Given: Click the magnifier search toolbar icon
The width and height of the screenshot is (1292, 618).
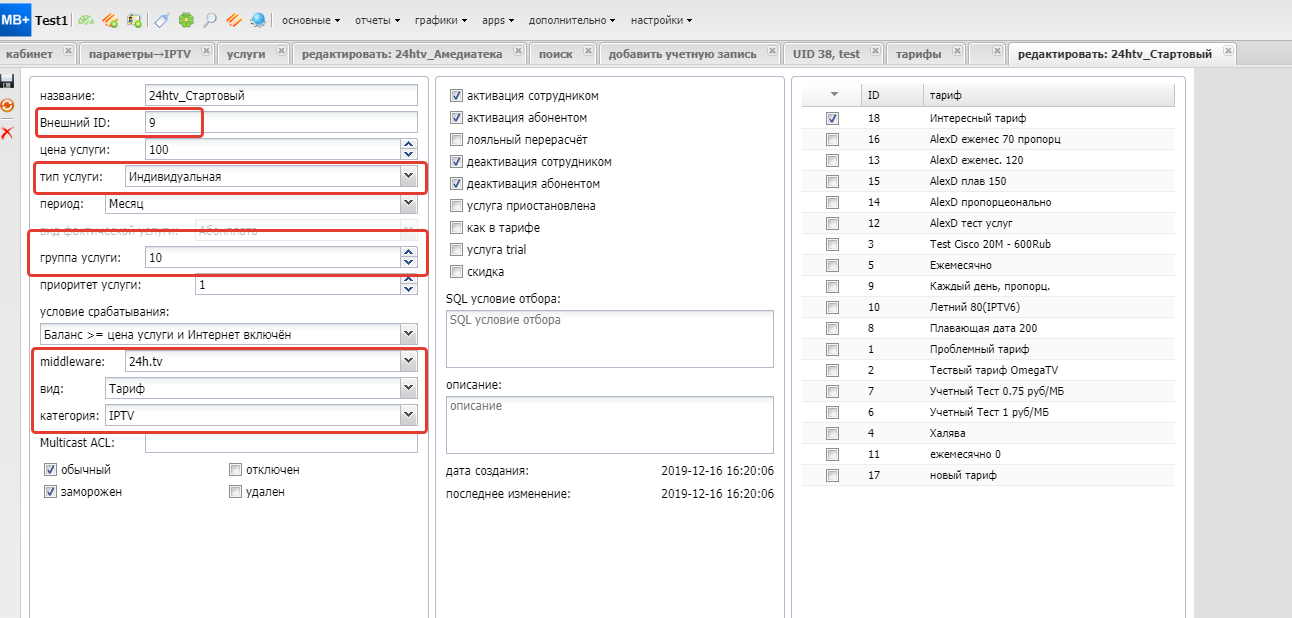Looking at the screenshot, I should tap(210, 20).
